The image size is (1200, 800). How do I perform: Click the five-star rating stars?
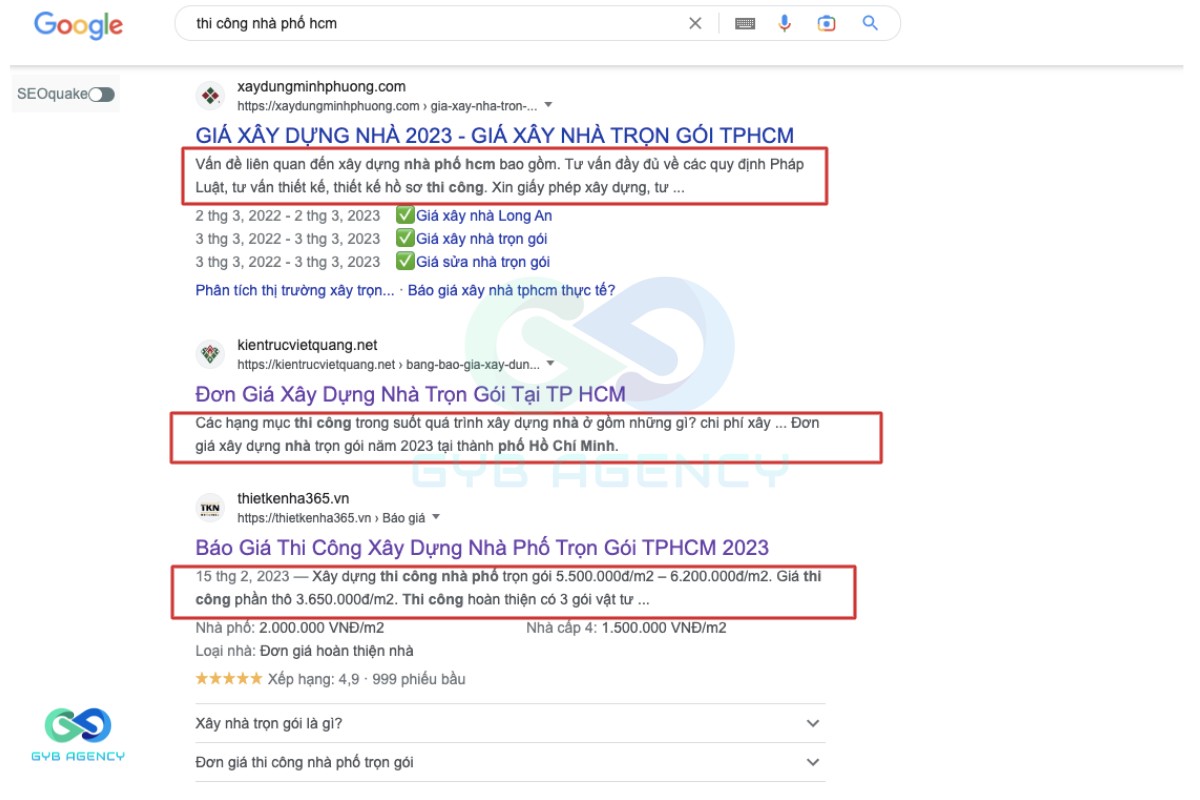[x=228, y=679]
